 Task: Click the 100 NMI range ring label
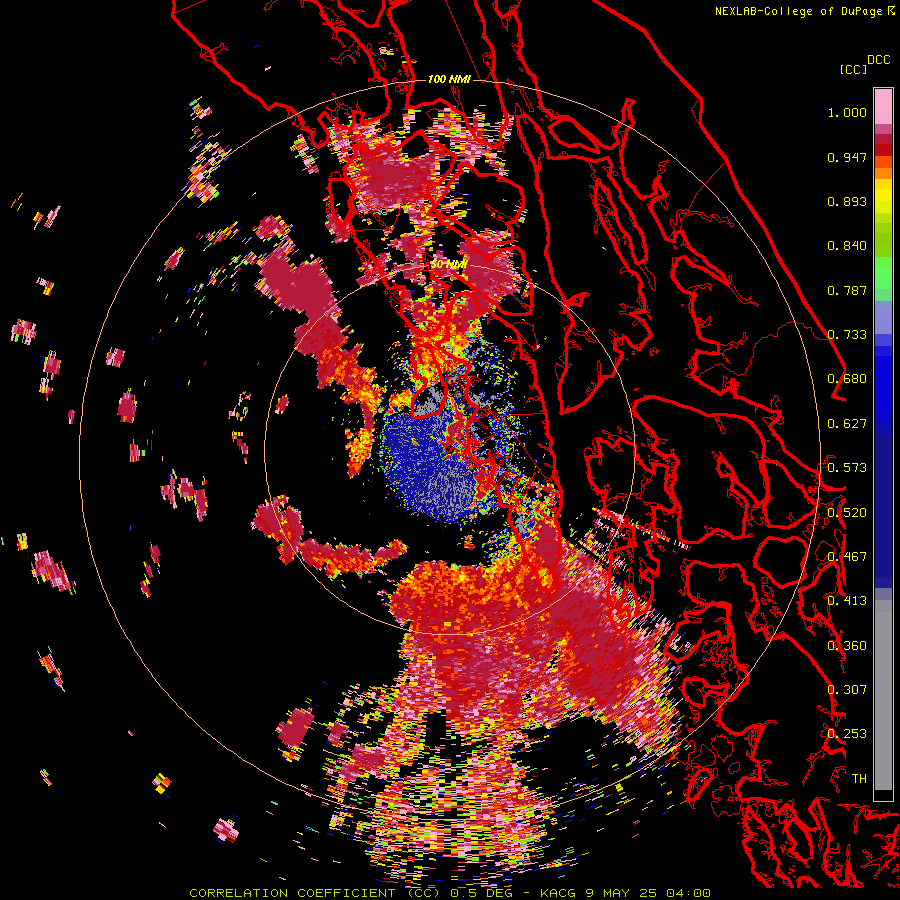(449, 79)
